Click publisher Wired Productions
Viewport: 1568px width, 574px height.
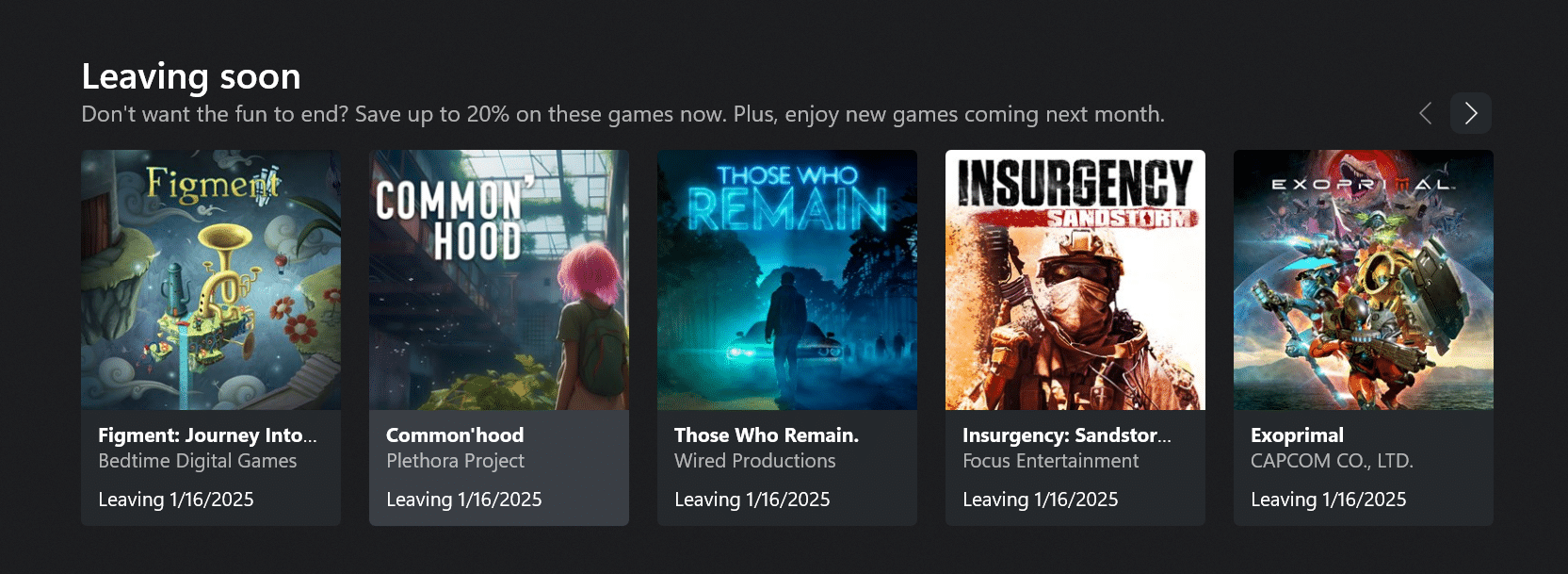755,461
